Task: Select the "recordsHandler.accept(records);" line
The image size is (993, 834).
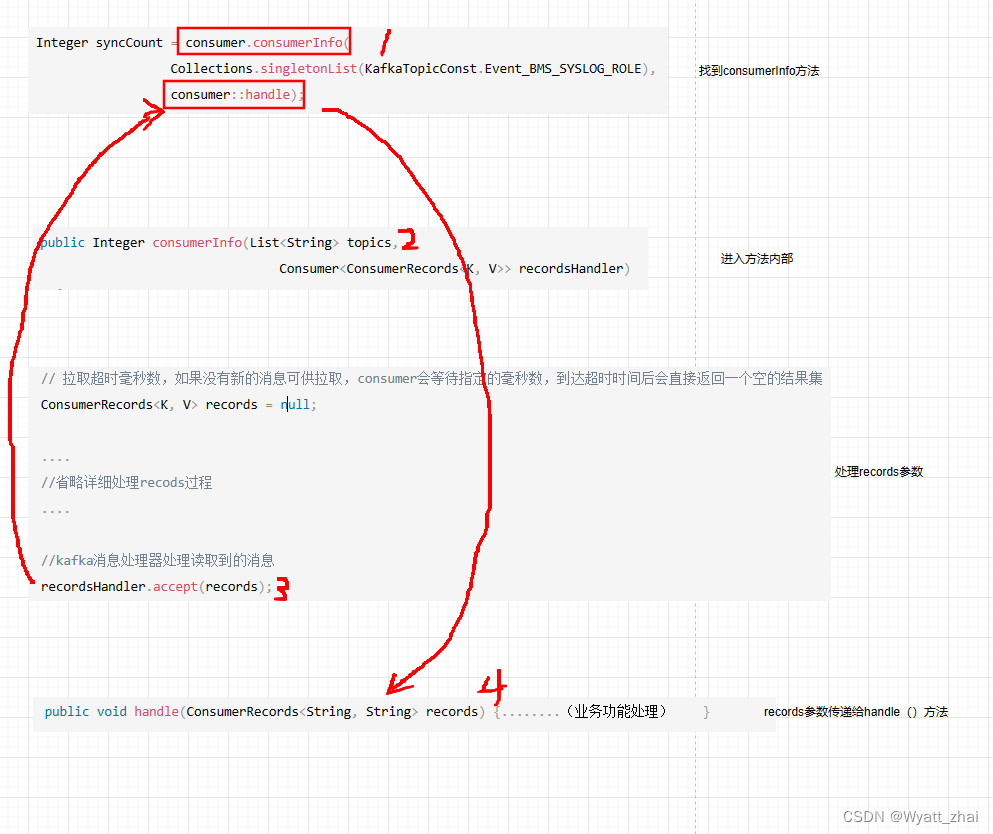Action: [156, 586]
